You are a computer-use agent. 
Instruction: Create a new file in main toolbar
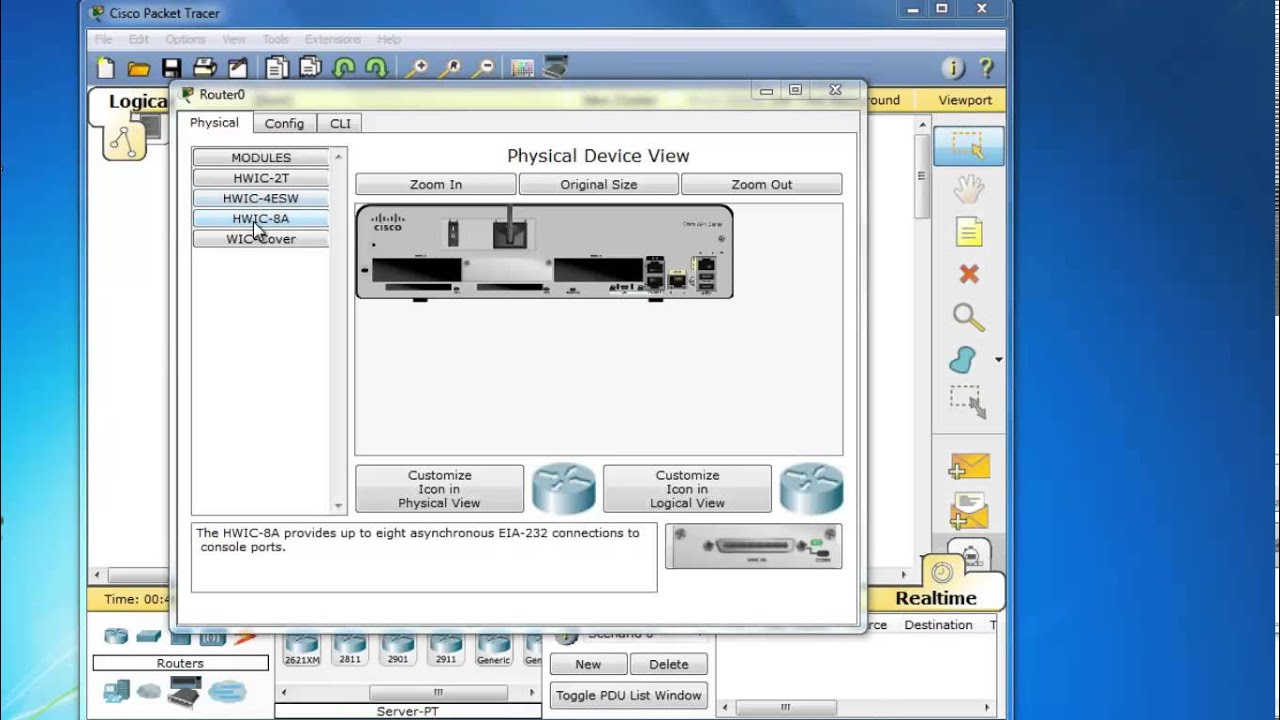[106, 68]
